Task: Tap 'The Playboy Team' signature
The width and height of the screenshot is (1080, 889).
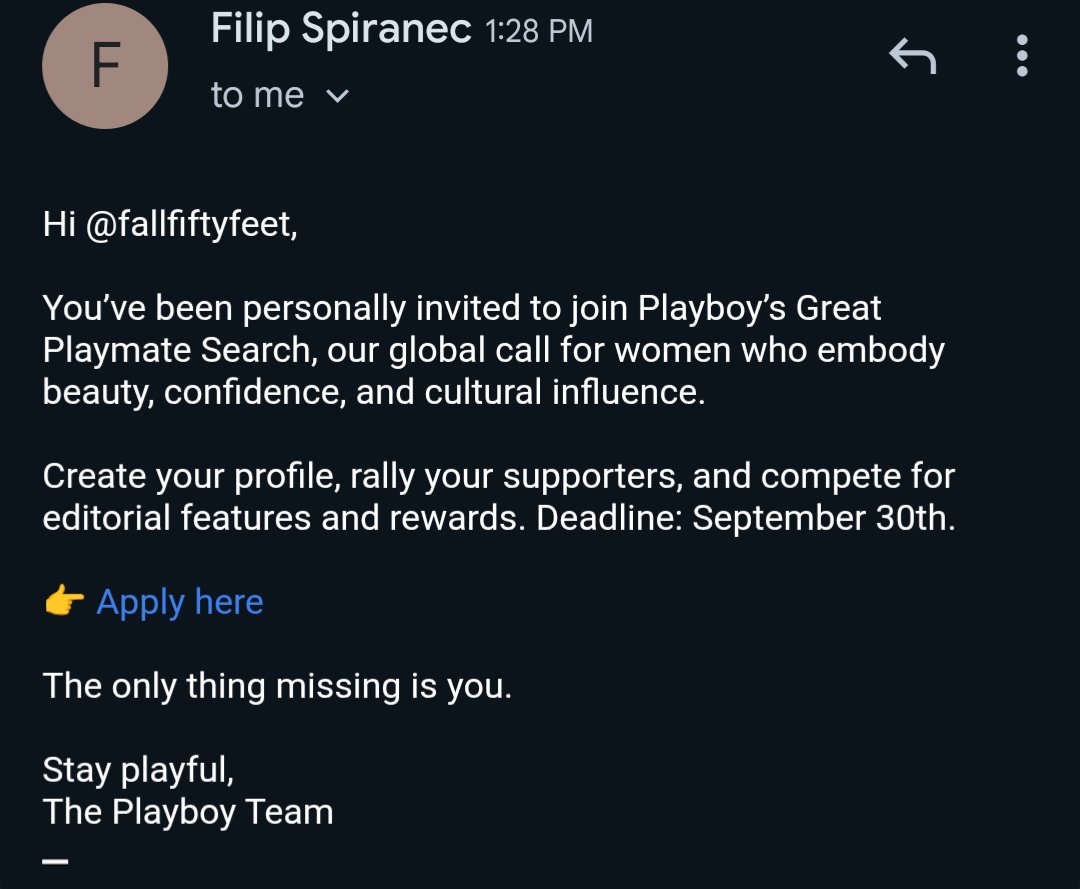Action: coord(188,813)
